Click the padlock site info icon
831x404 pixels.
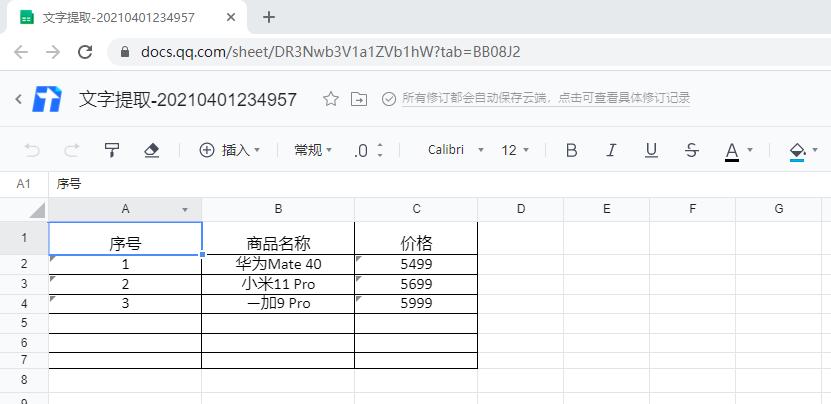125,52
